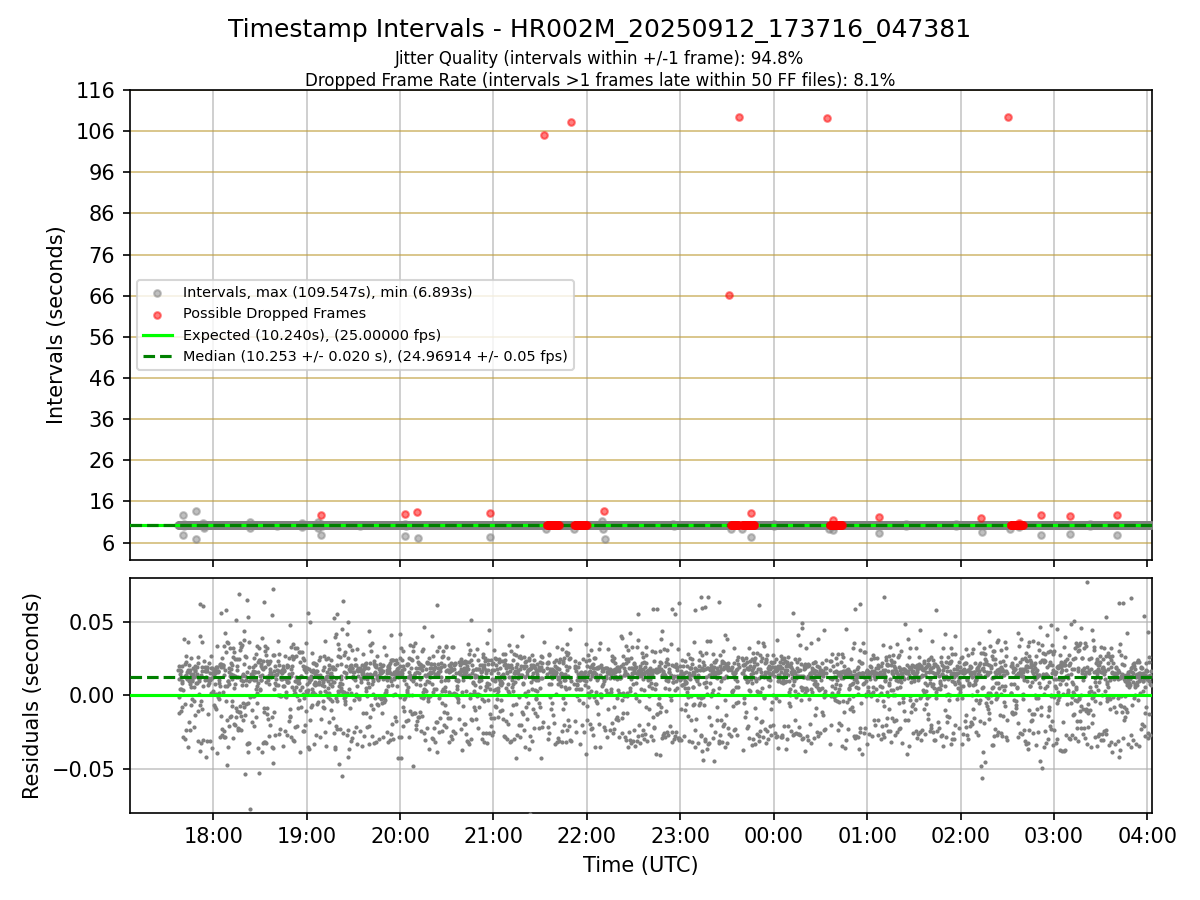
Task: Click the x-axis time label "23:00"
Action: coord(680,836)
